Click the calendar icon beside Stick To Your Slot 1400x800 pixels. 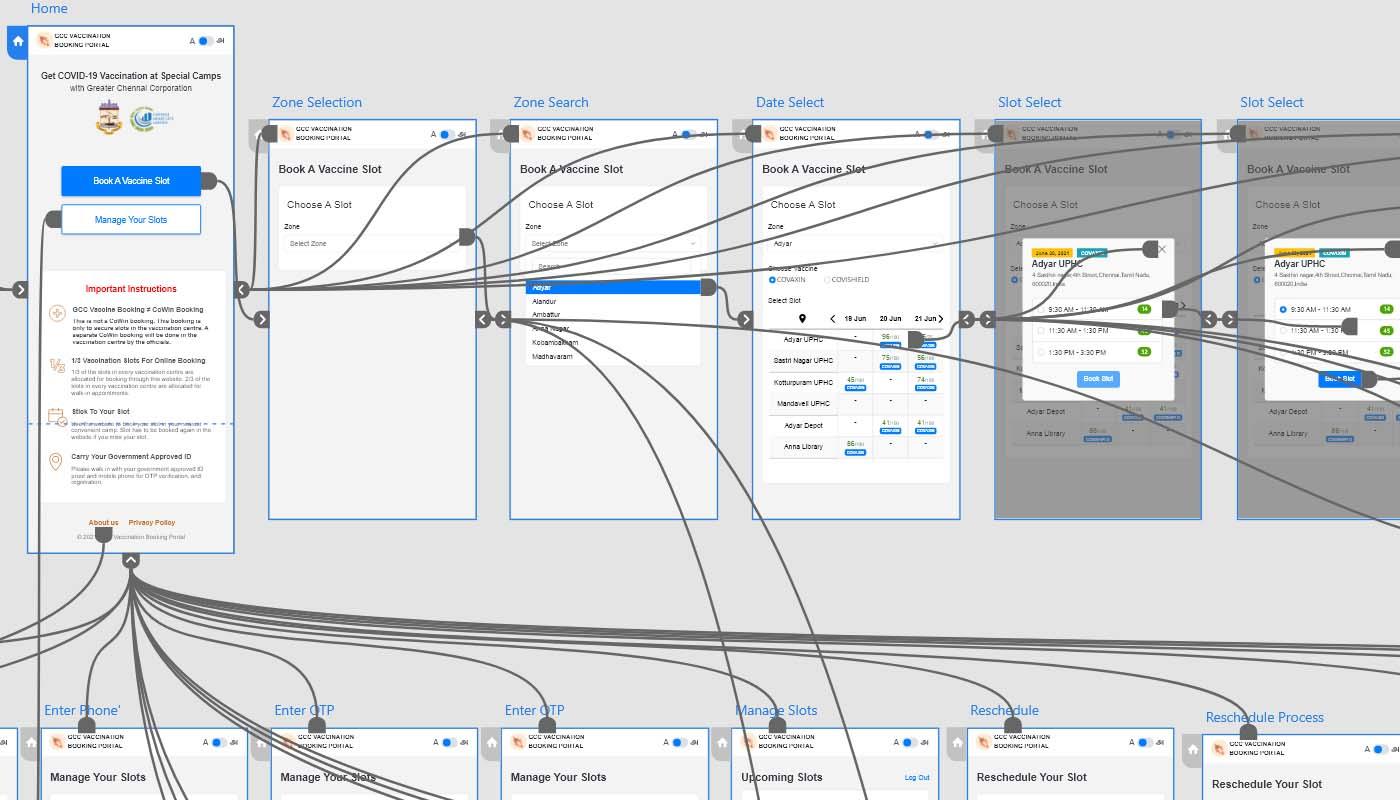[x=57, y=416]
